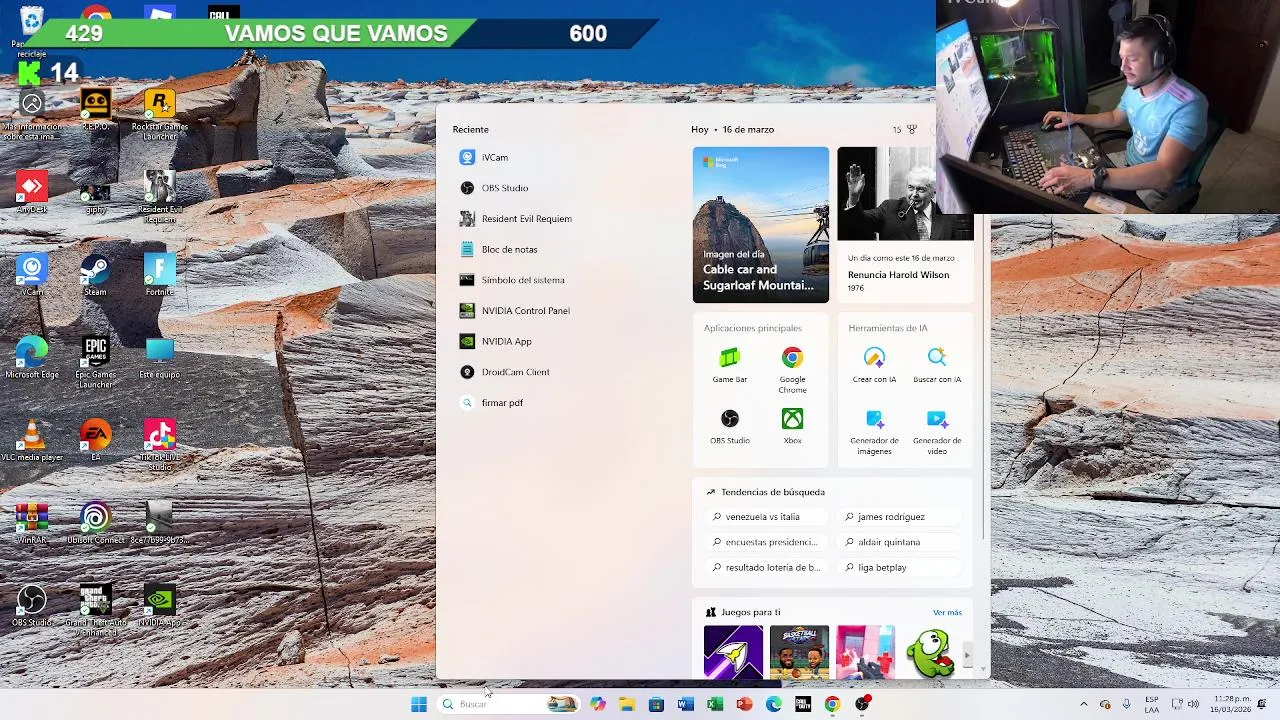Click the microphone tray icon

click(x=1127, y=704)
